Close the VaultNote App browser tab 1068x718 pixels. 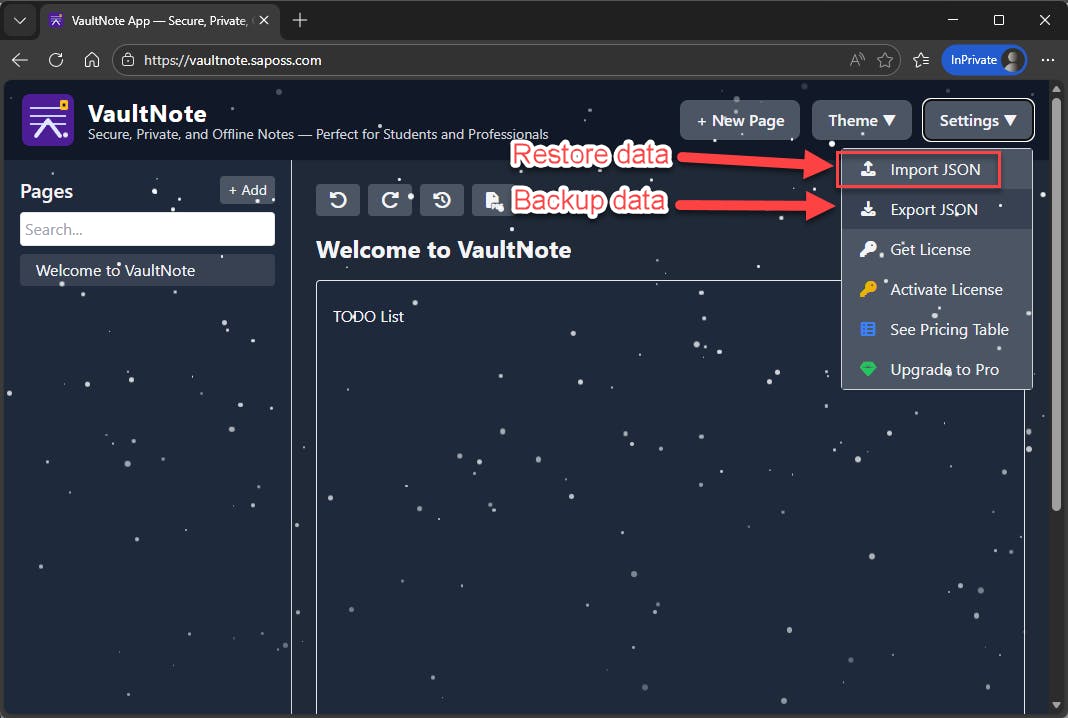click(x=264, y=20)
